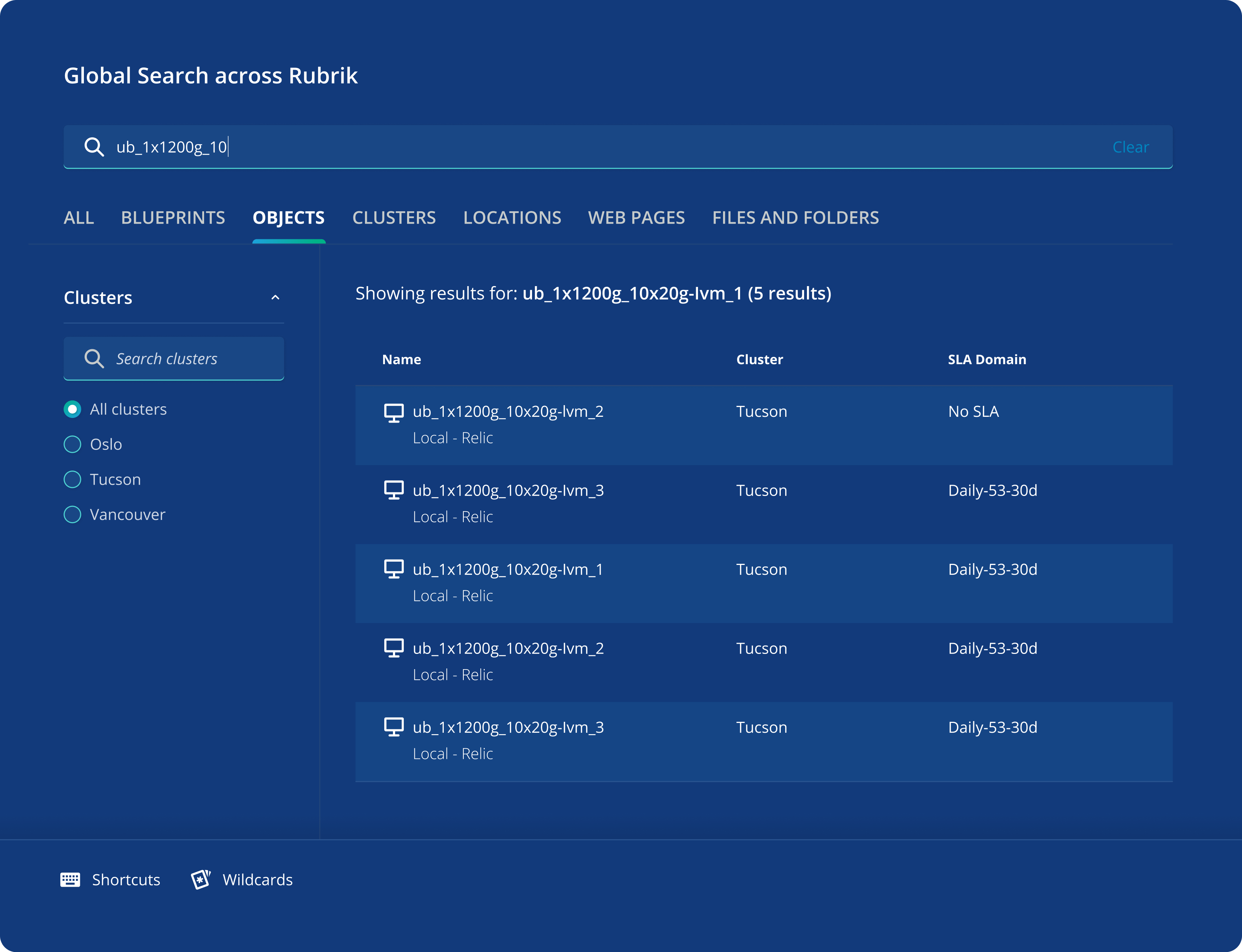
Task: Click Tucson cell in the No SLA row
Action: point(762,411)
